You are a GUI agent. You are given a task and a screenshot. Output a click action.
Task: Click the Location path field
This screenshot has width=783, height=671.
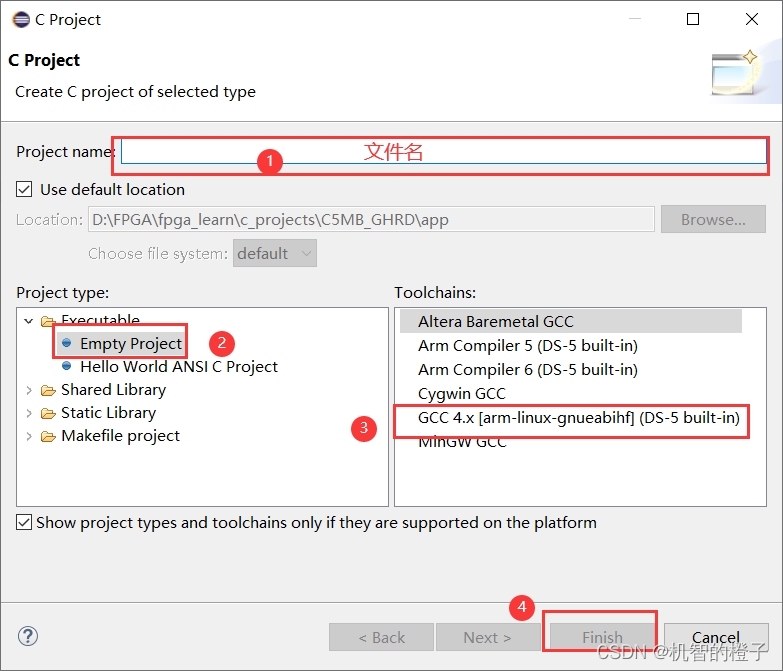point(371,220)
